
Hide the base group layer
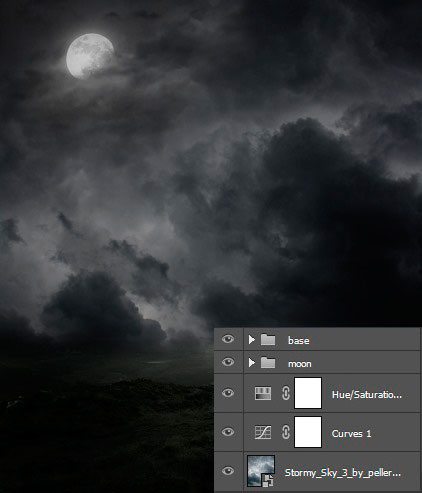[x=228, y=339]
